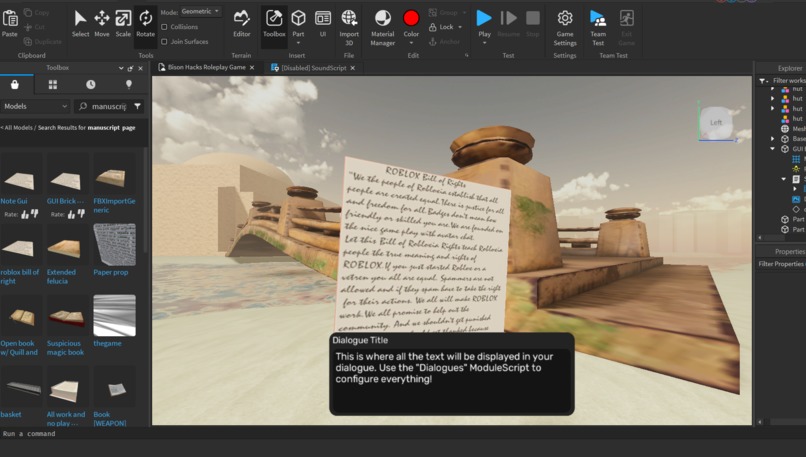The width and height of the screenshot is (806, 457).
Task: Click the red Color swatch button
Action: (411, 19)
